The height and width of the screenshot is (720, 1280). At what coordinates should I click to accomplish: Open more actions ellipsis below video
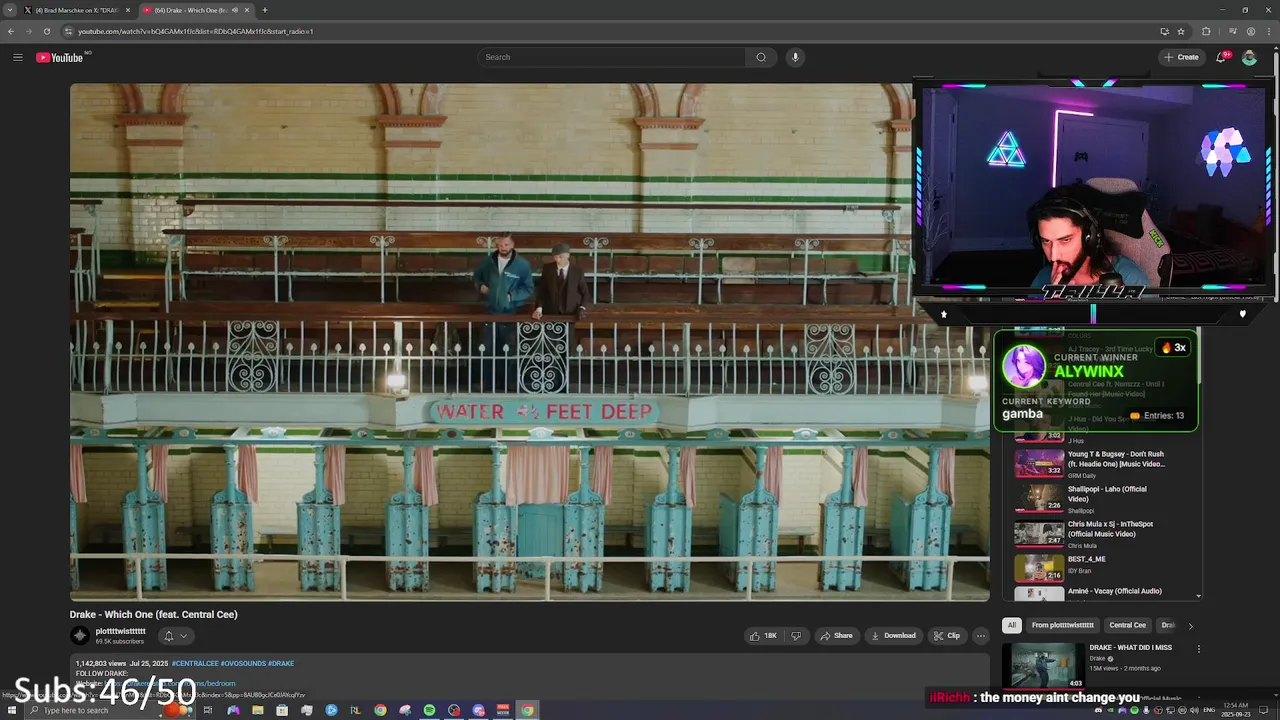(981, 635)
